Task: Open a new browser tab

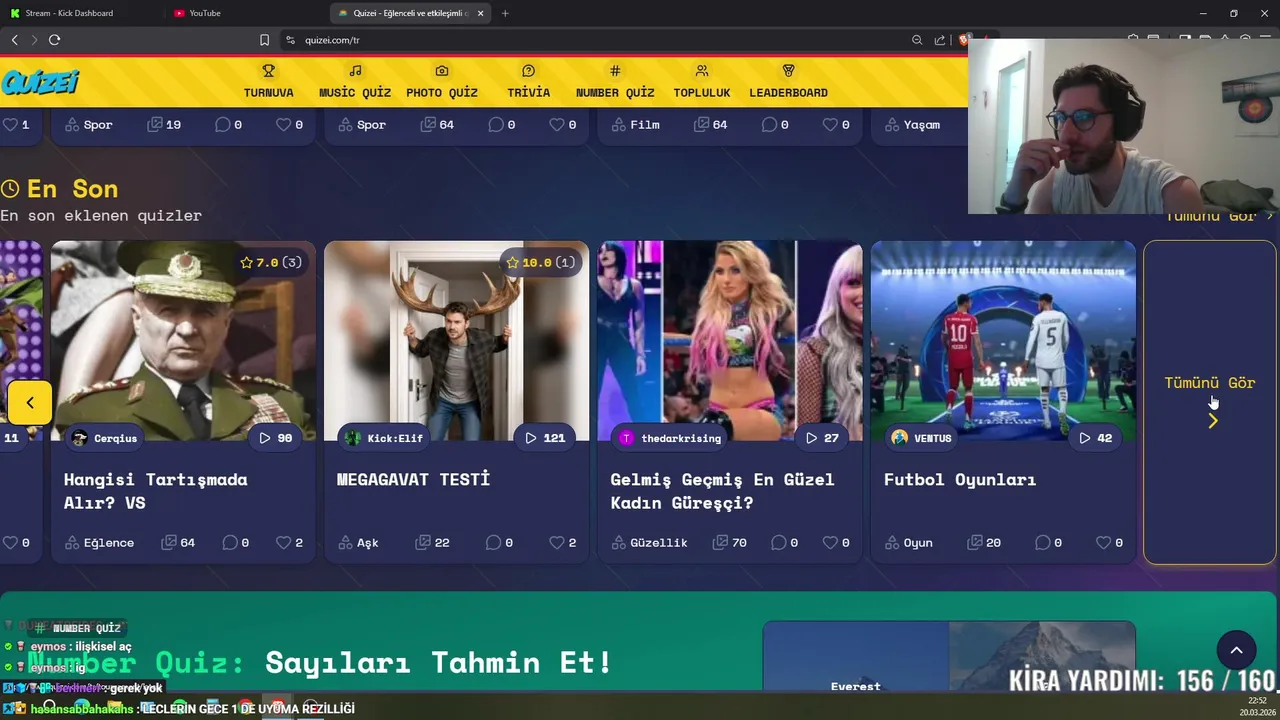Action: pos(505,13)
